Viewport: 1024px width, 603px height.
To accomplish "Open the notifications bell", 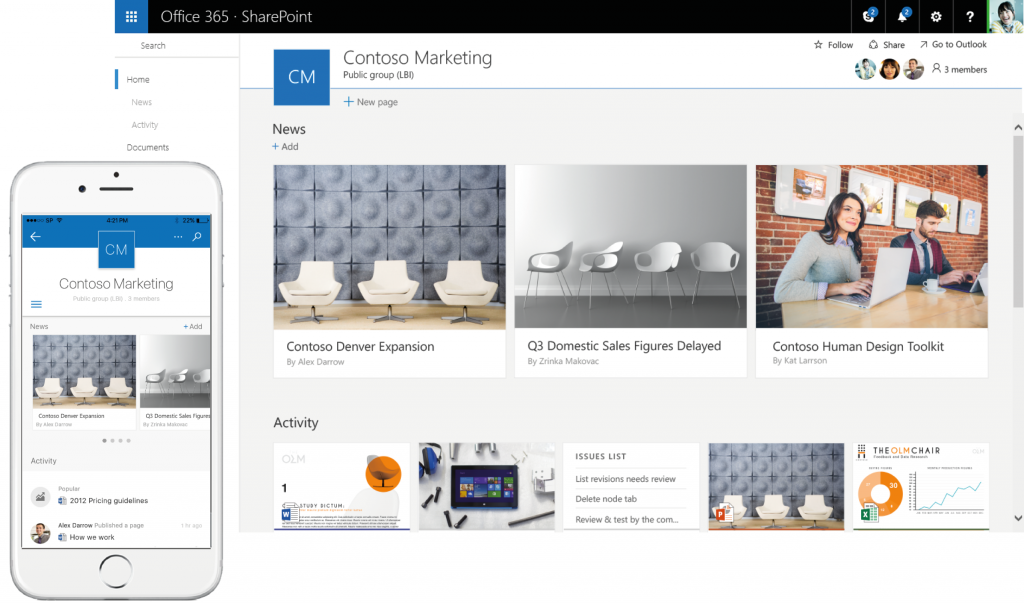I will (903, 16).
